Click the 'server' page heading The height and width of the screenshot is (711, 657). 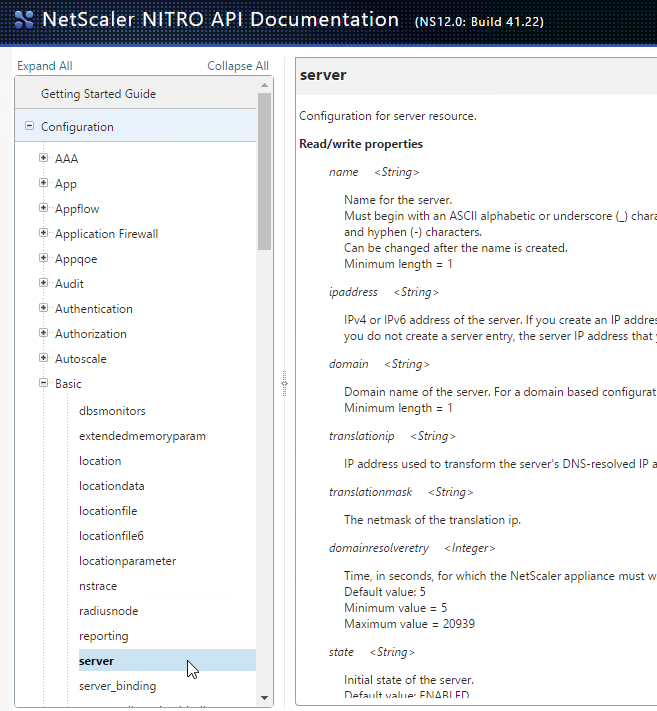tap(323, 75)
